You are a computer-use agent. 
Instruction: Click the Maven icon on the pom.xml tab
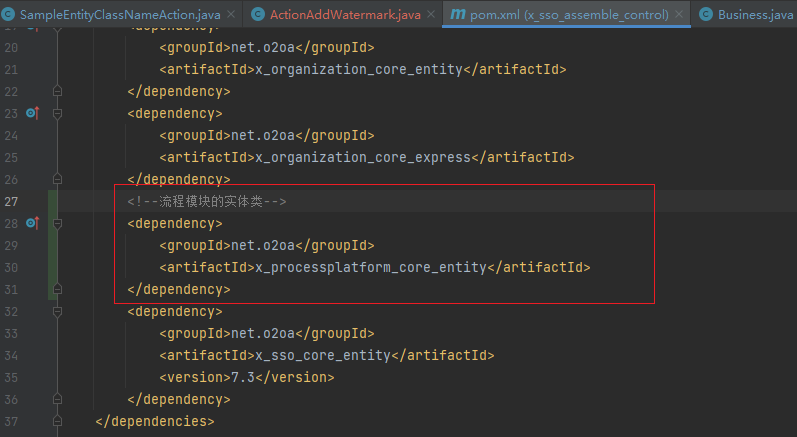click(458, 15)
